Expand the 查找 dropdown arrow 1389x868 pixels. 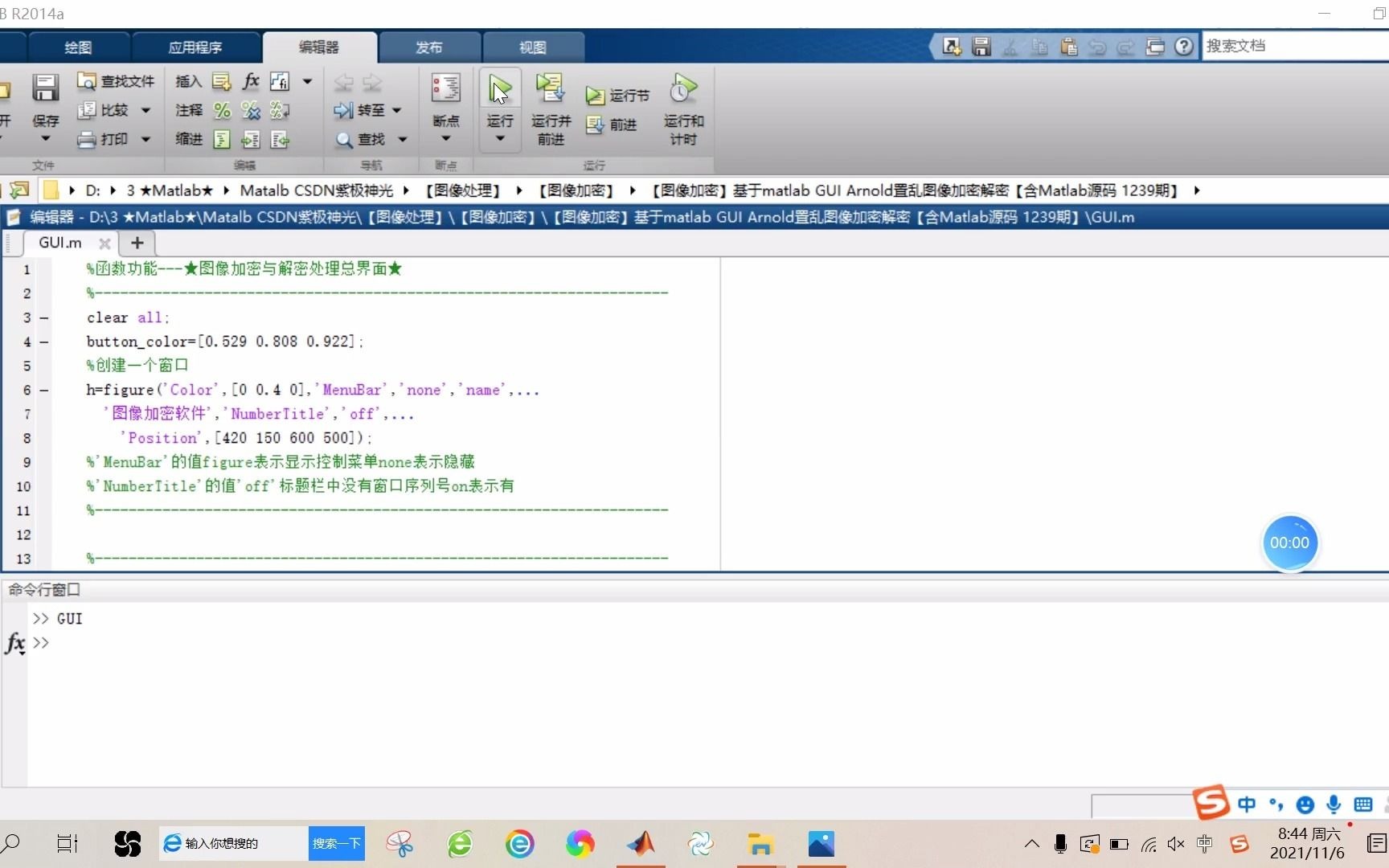pos(403,140)
